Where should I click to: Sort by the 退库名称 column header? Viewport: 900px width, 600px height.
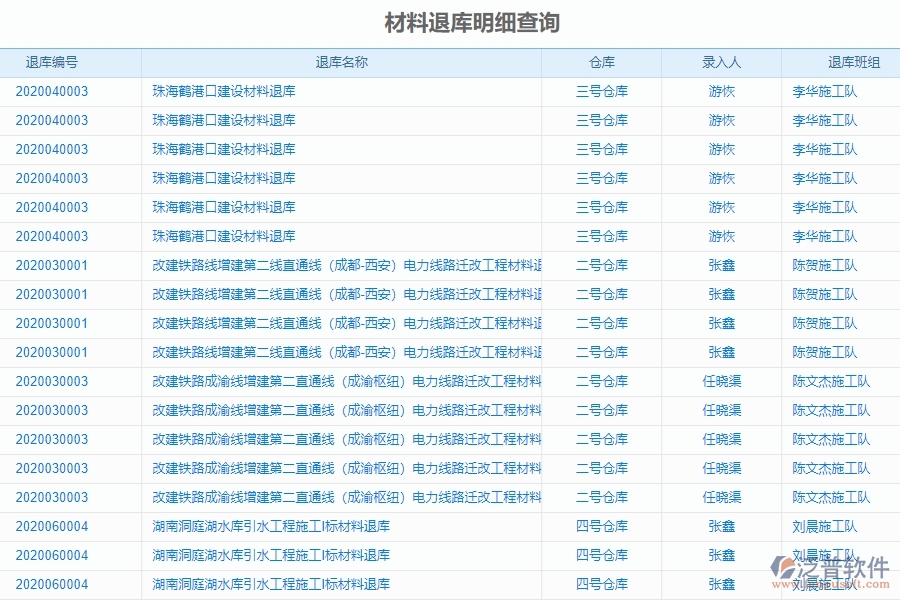coord(342,61)
